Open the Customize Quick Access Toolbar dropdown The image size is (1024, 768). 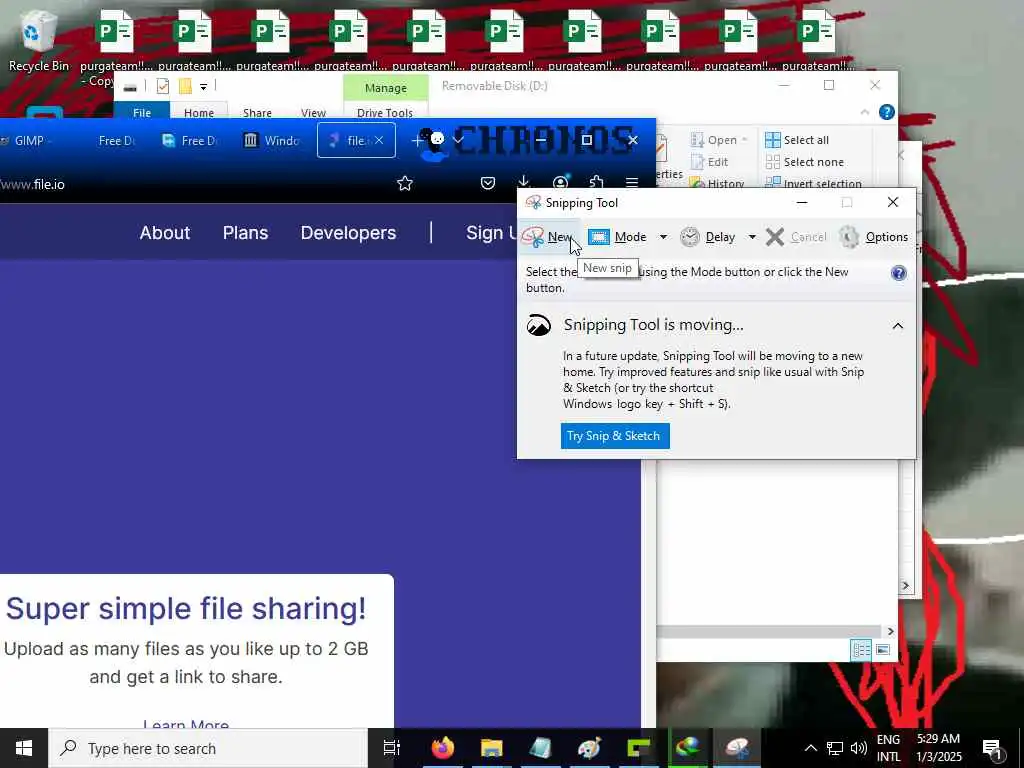(x=204, y=86)
